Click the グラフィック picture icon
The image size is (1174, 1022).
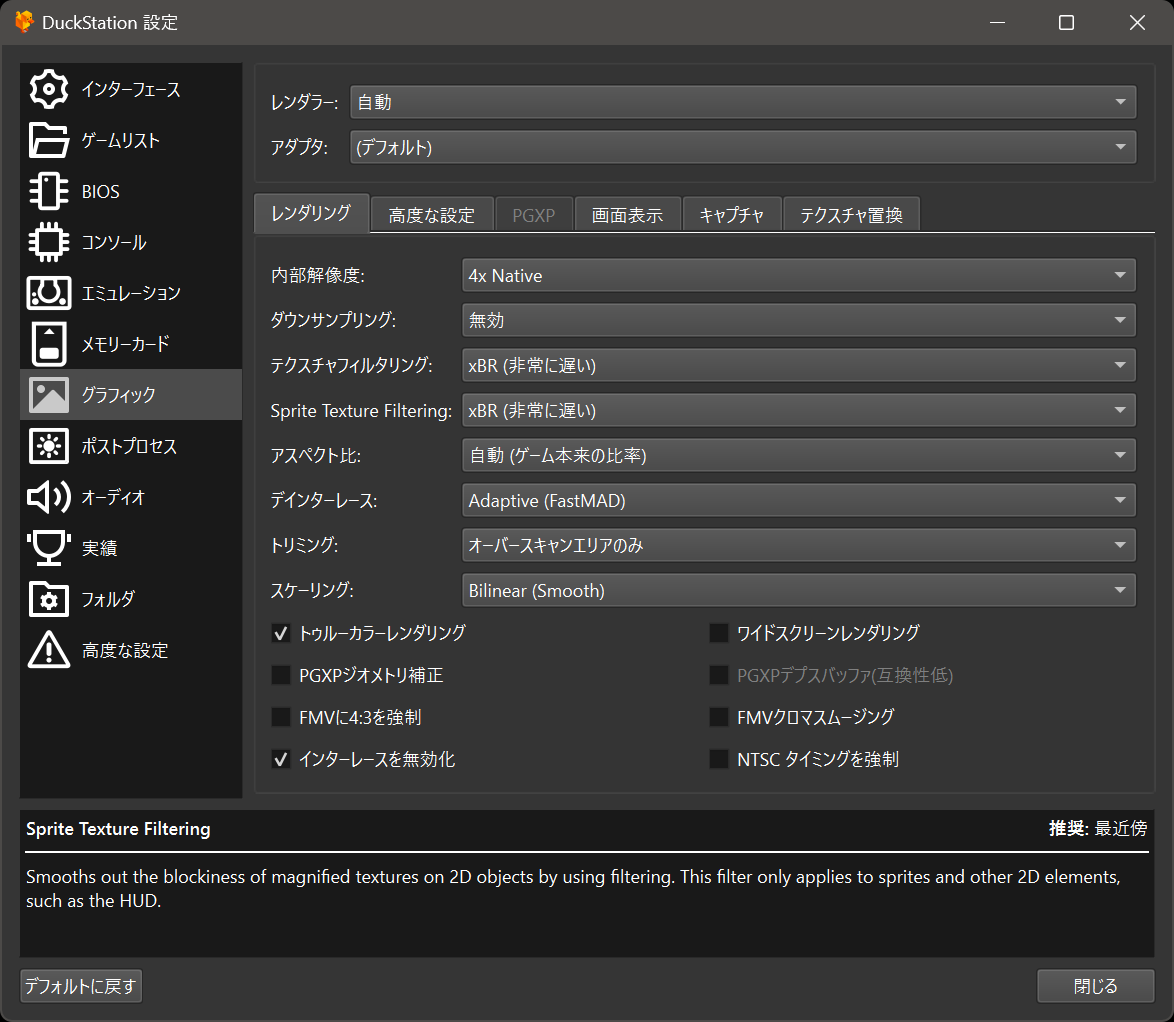pyautogui.click(x=49, y=395)
